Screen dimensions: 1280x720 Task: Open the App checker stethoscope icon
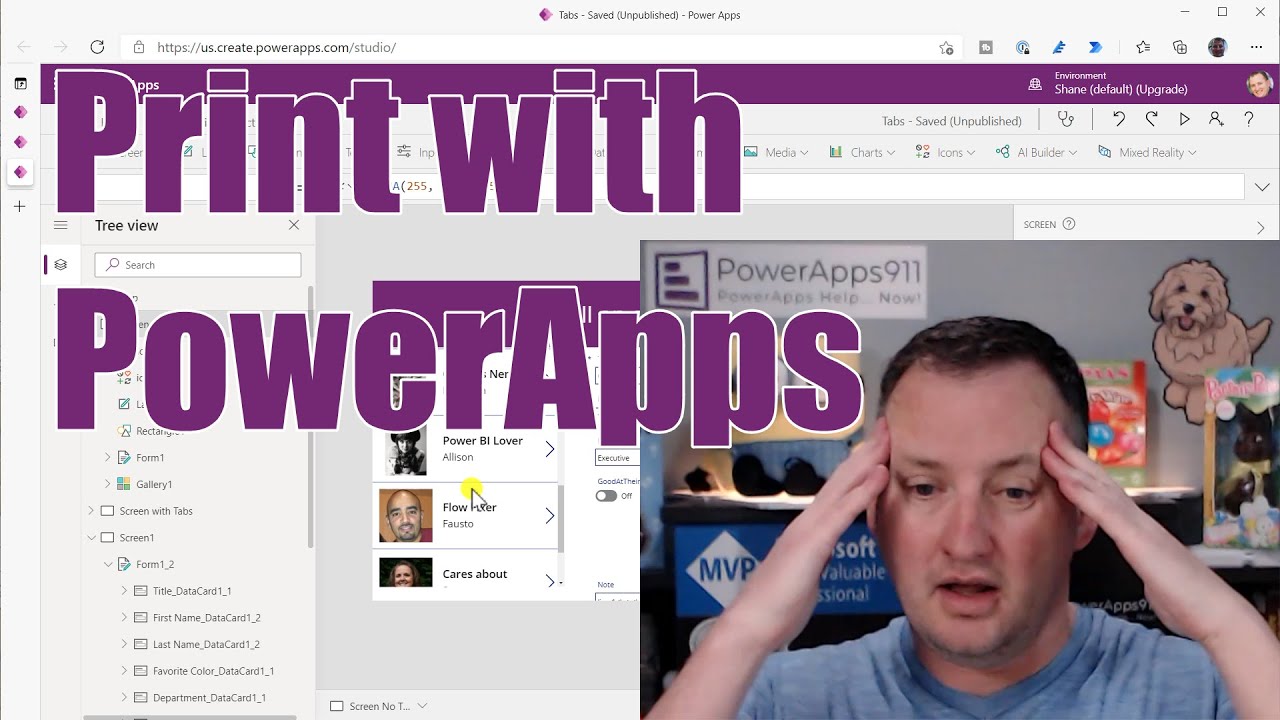pos(1065,119)
